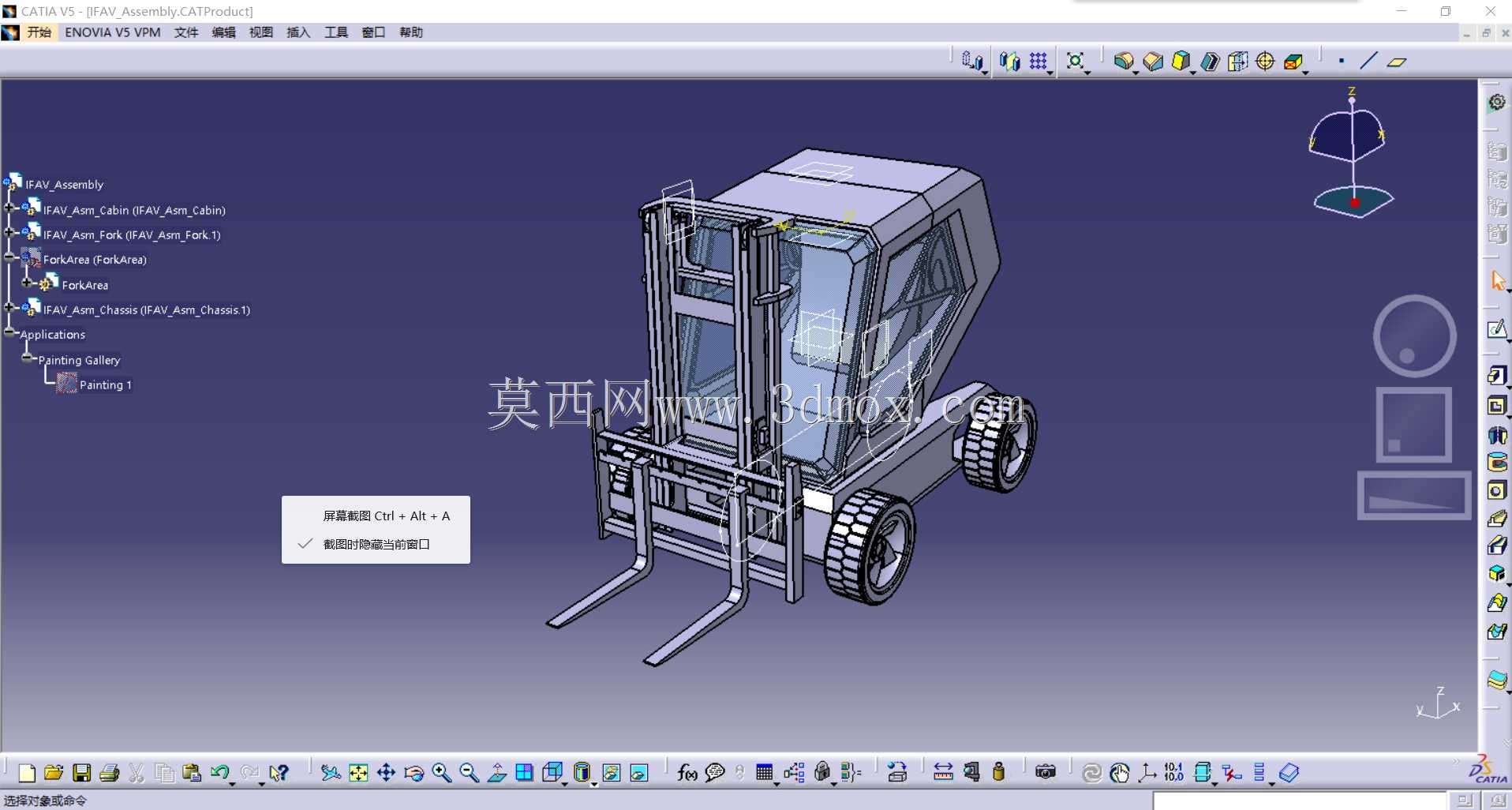Save the assembly with the floppy icon
Viewport: 1512px width, 810px height.
[x=81, y=773]
